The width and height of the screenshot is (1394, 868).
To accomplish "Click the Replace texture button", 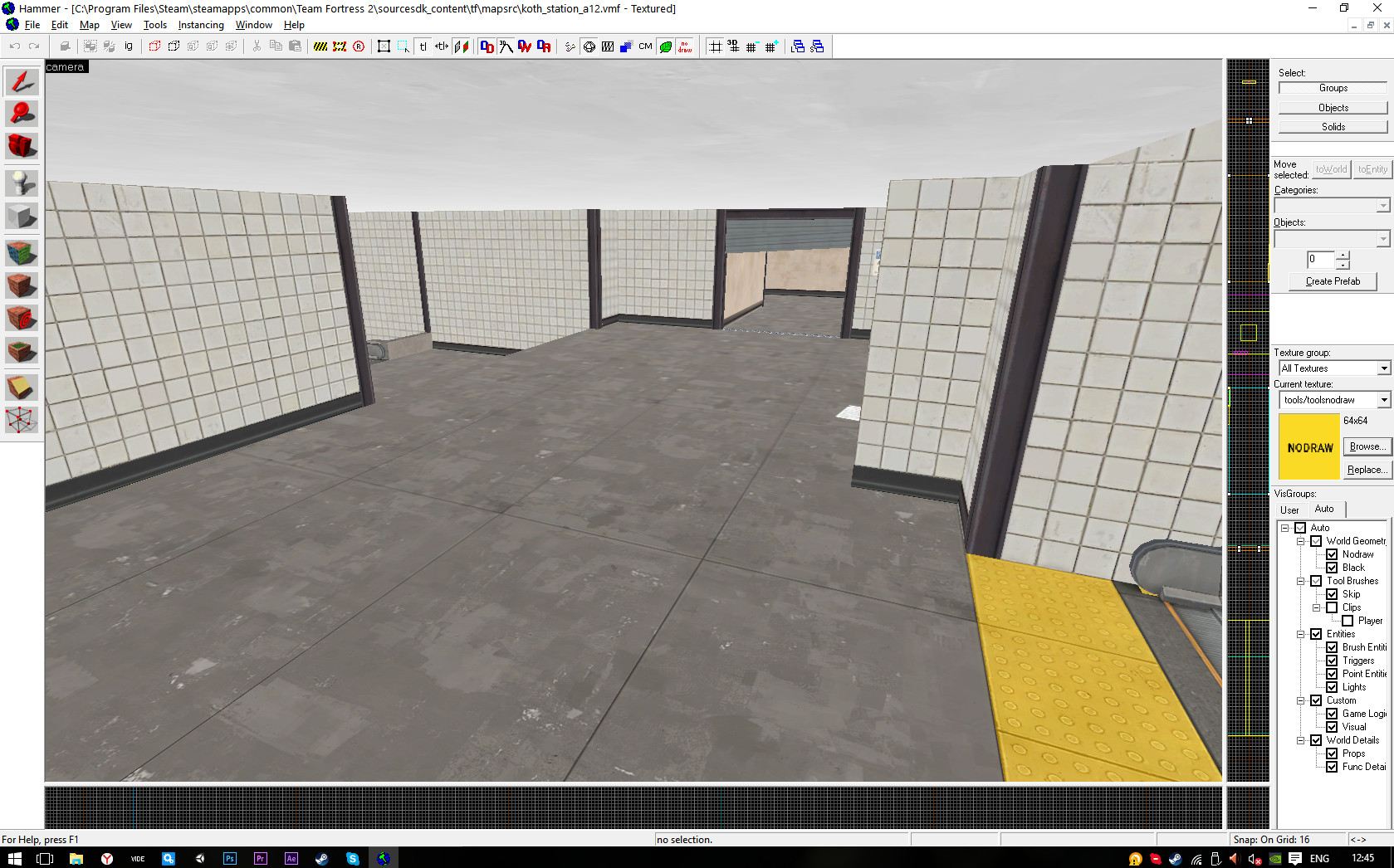I will tap(1367, 470).
